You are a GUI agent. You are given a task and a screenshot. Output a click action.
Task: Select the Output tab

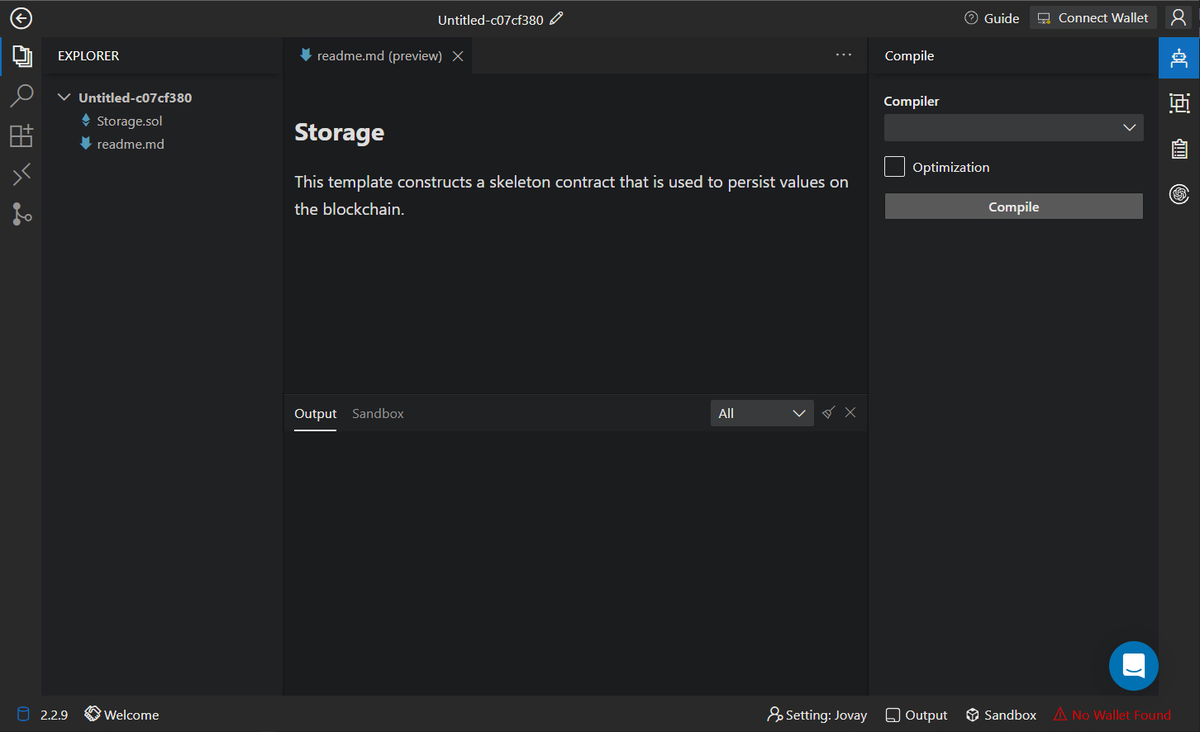pos(315,413)
